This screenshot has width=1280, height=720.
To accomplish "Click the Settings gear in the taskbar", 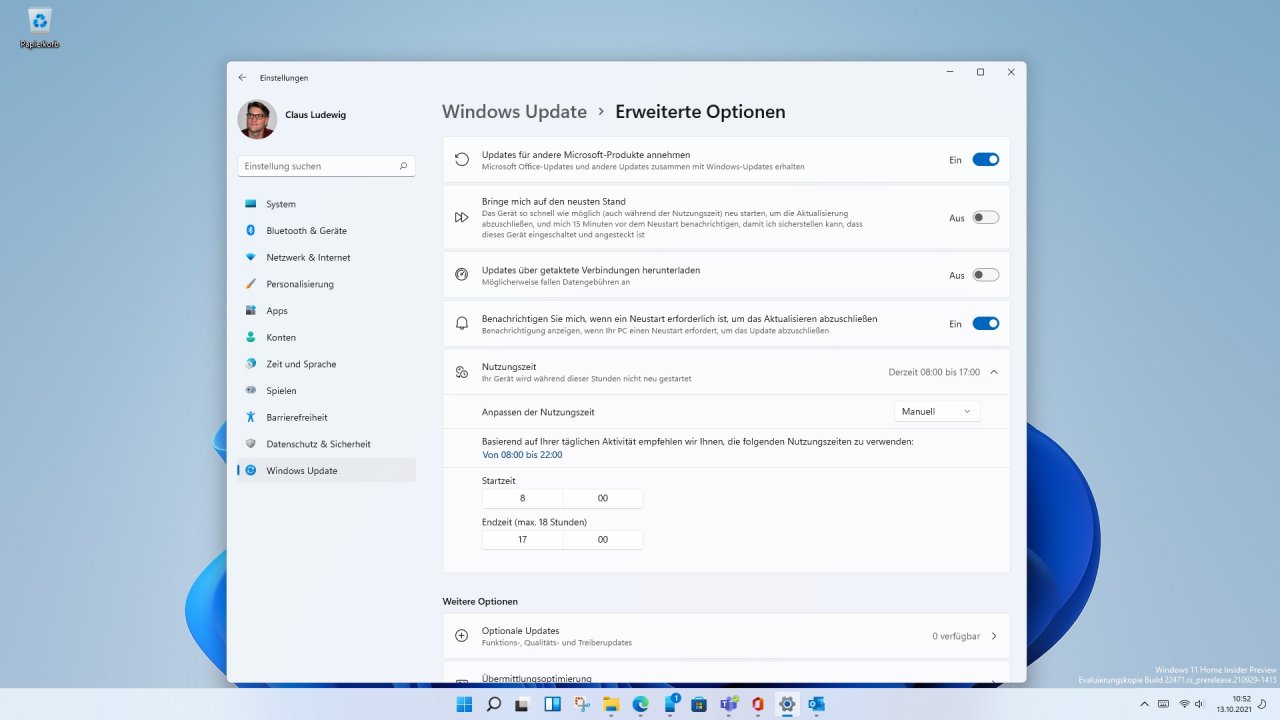I will tap(787, 704).
